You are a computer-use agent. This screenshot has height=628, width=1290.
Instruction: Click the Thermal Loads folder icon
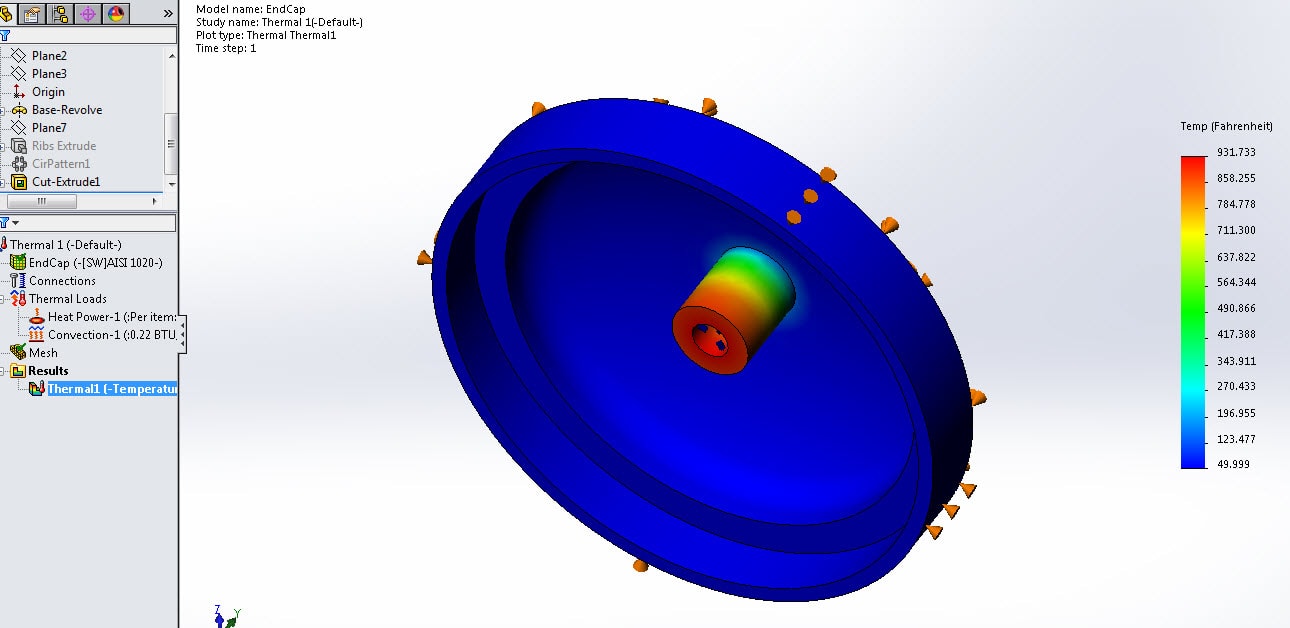18,299
